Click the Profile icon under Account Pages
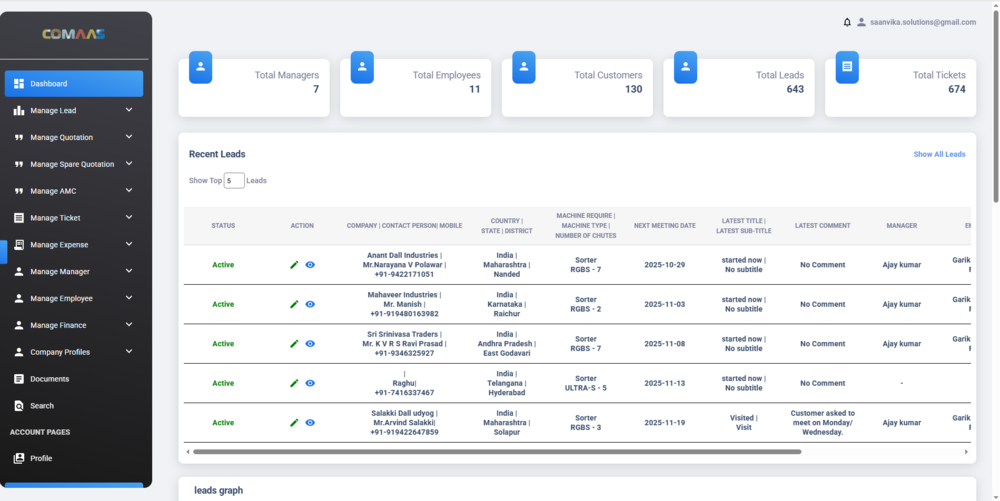Viewport: 1000px width, 501px height. pos(19,458)
